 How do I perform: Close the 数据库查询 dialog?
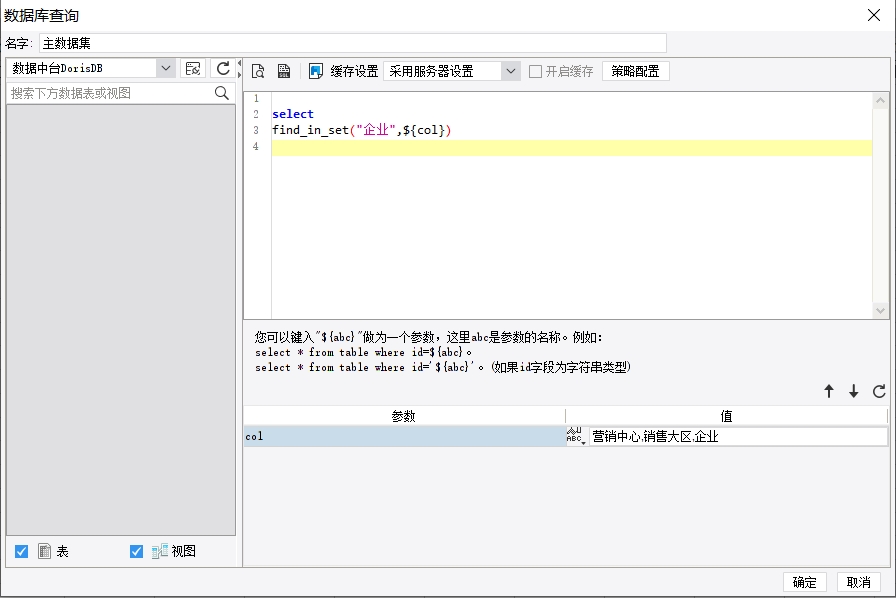[x=874, y=15]
